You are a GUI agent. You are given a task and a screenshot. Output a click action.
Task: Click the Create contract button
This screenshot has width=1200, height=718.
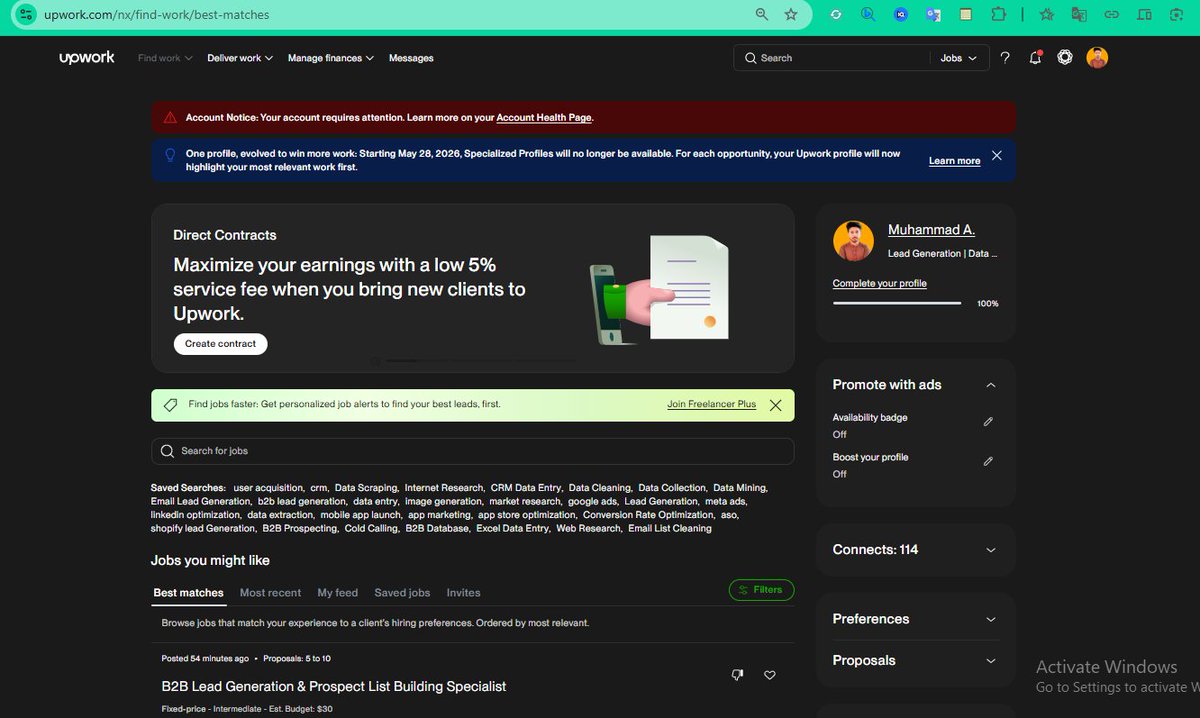(220, 344)
